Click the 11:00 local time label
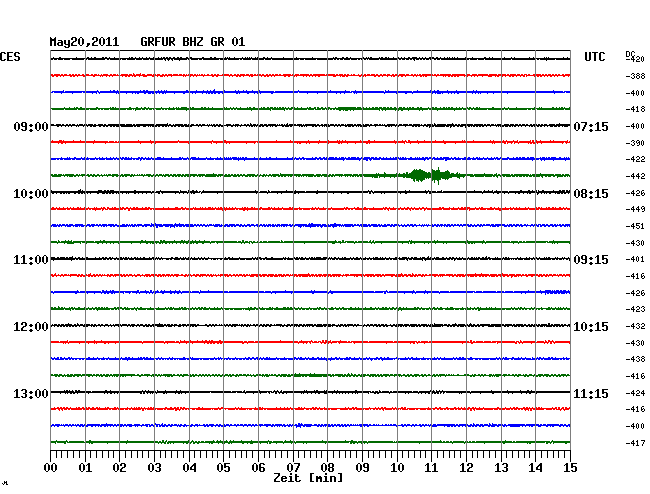 31,260
